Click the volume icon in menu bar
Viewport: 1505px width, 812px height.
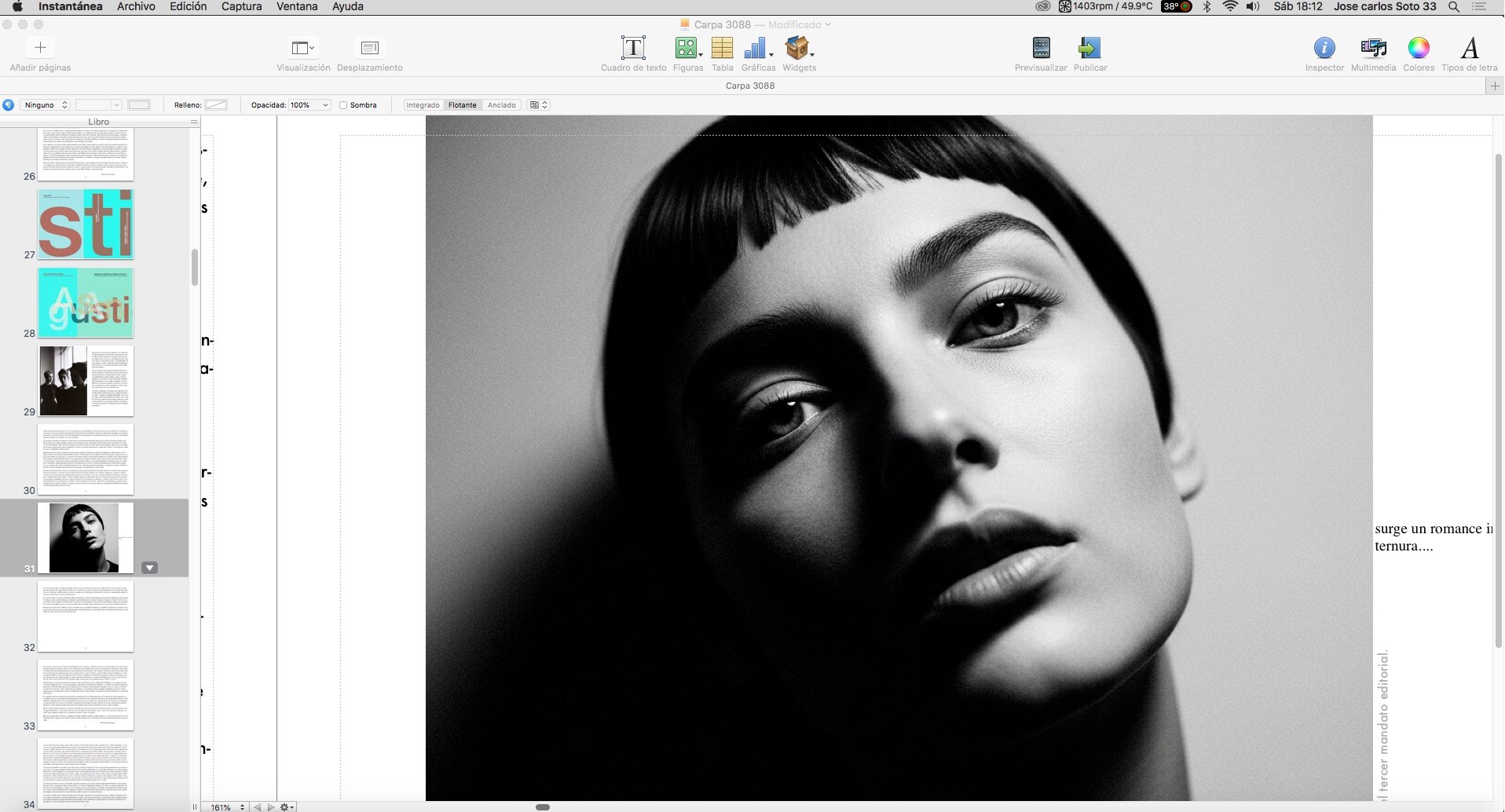[x=1253, y=6]
